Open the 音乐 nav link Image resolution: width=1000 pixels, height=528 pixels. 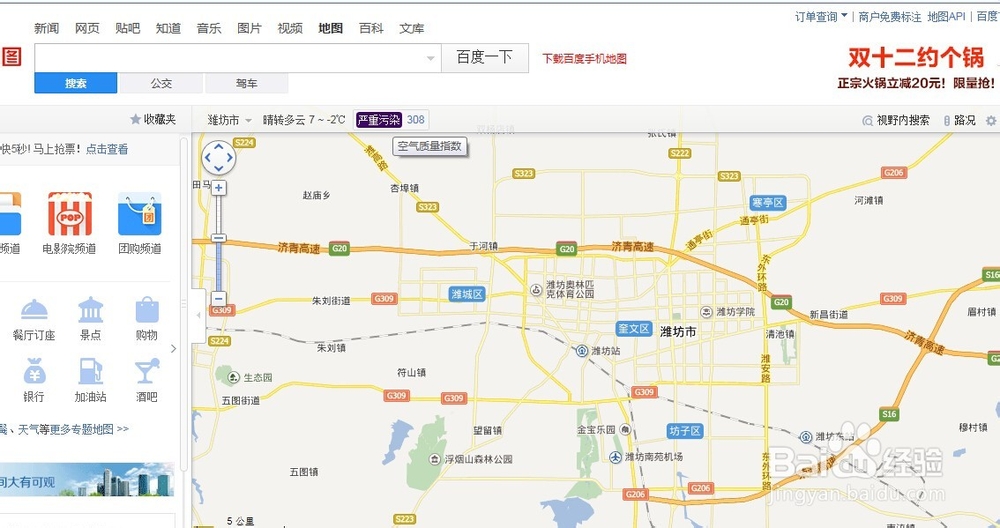209,28
